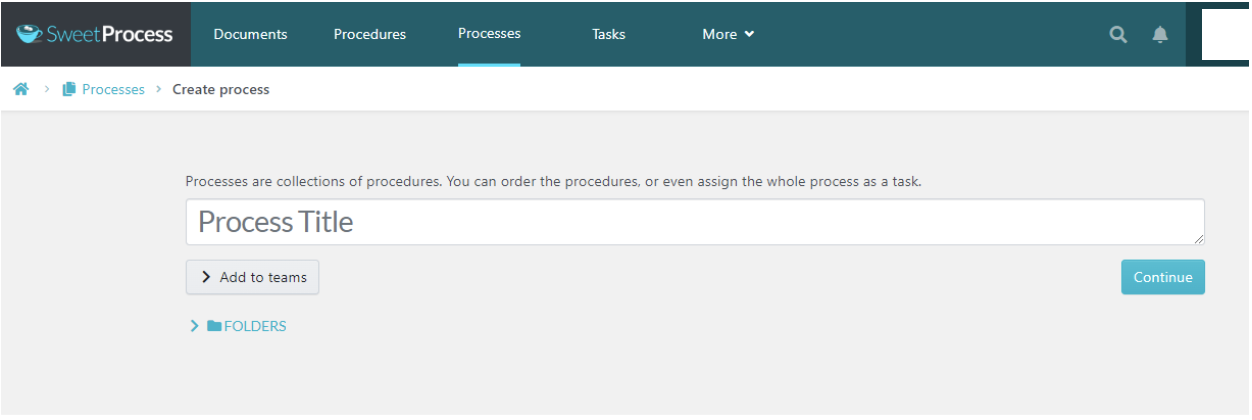Open the search magnifier icon
This screenshot has width=1252, height=420.
[1118, 35]
